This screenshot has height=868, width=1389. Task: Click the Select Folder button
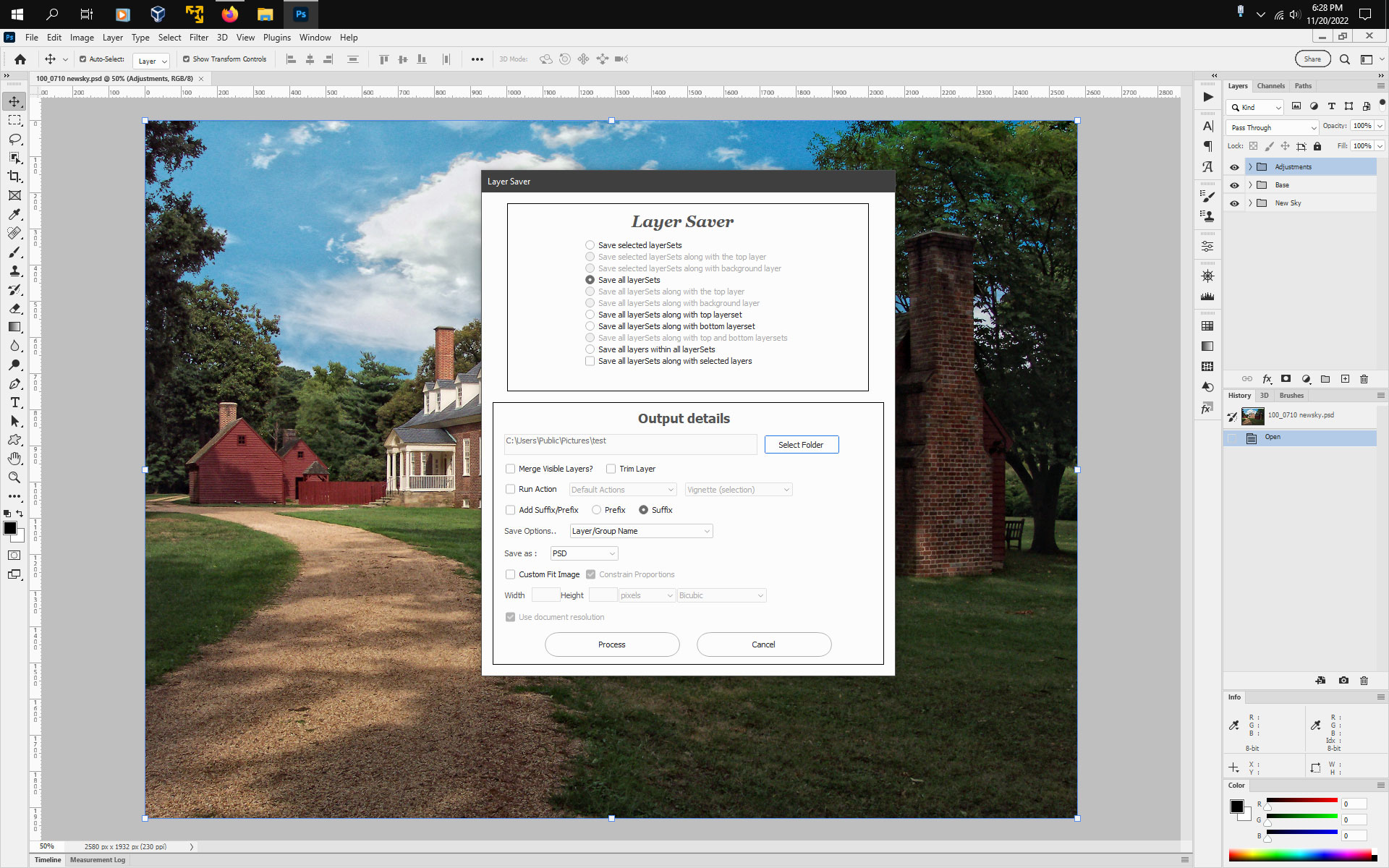click(801, 444)
